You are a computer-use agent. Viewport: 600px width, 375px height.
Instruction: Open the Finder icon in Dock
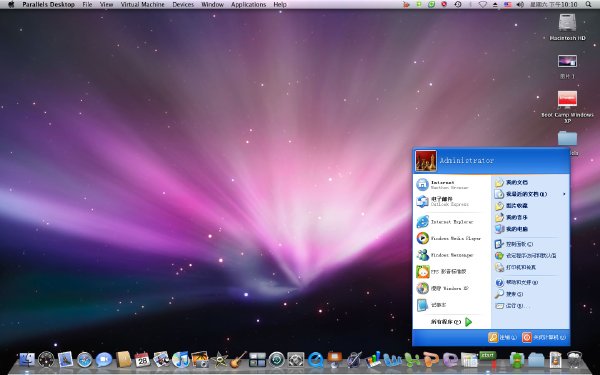tap(26, 360)
